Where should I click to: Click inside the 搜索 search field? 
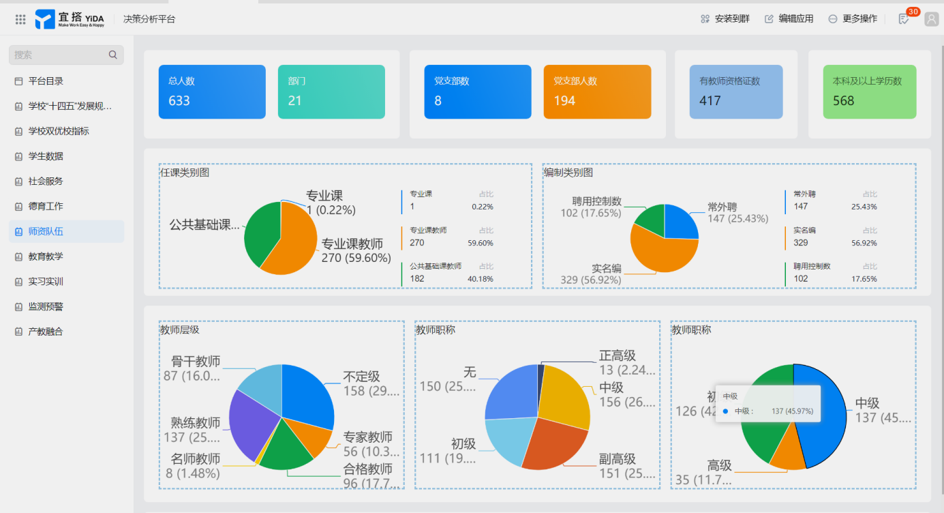[x=66, y=55]
